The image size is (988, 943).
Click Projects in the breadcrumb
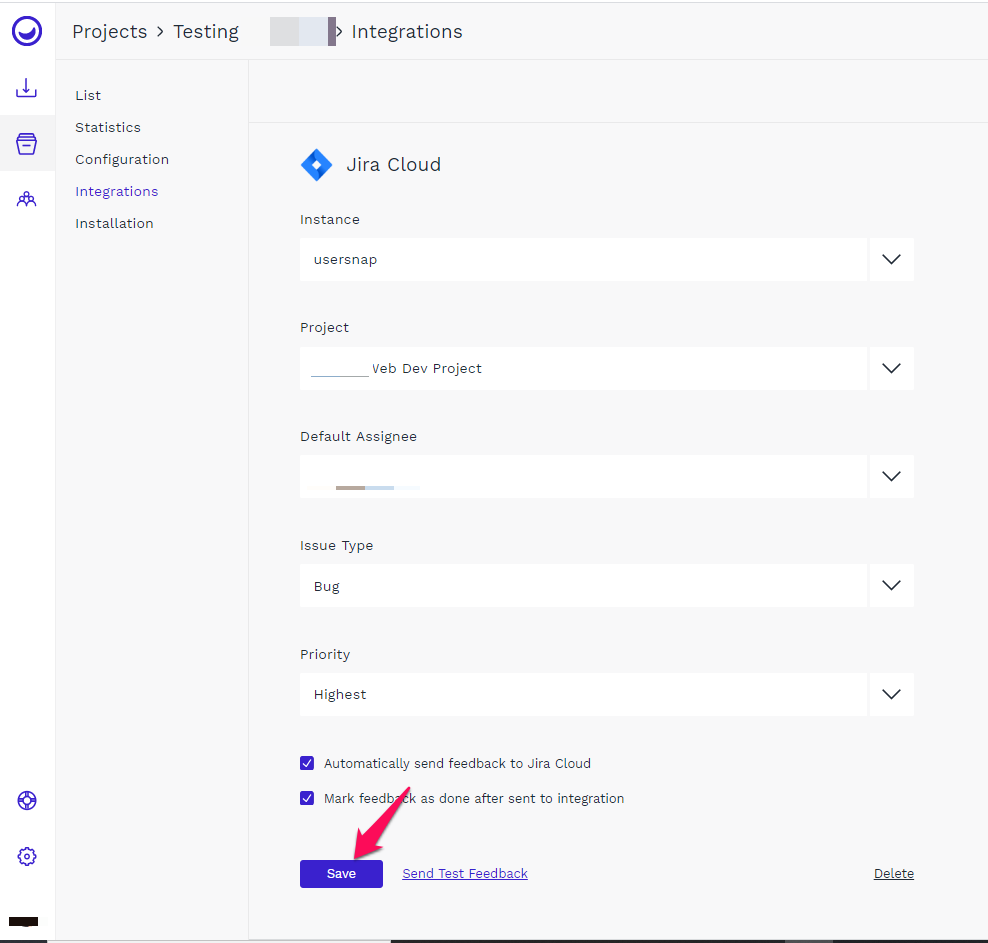[x=110, y=31]
